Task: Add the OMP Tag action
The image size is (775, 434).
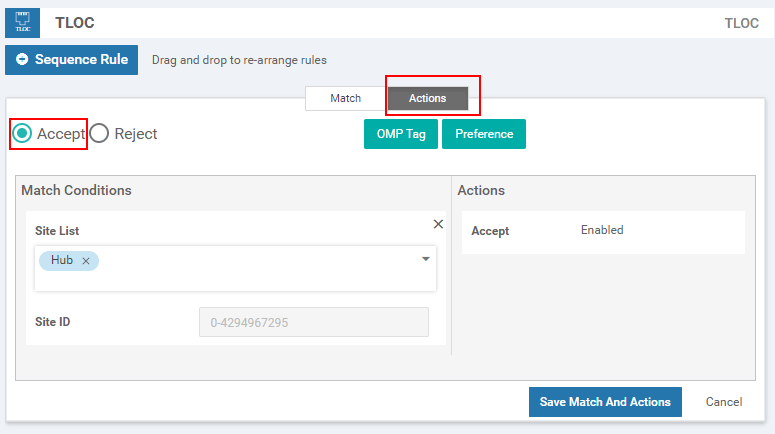Action: (x=401, y=134)
